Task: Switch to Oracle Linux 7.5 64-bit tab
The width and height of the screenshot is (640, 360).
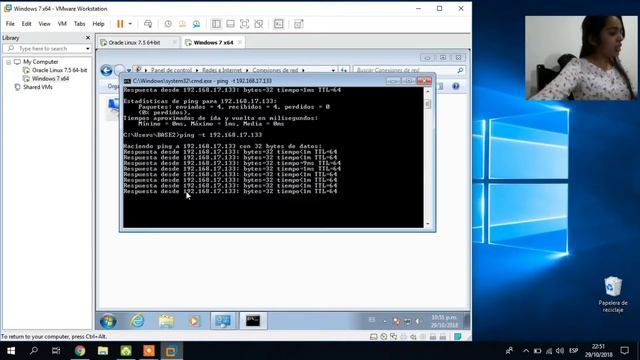Action: (x=134, y=42)
